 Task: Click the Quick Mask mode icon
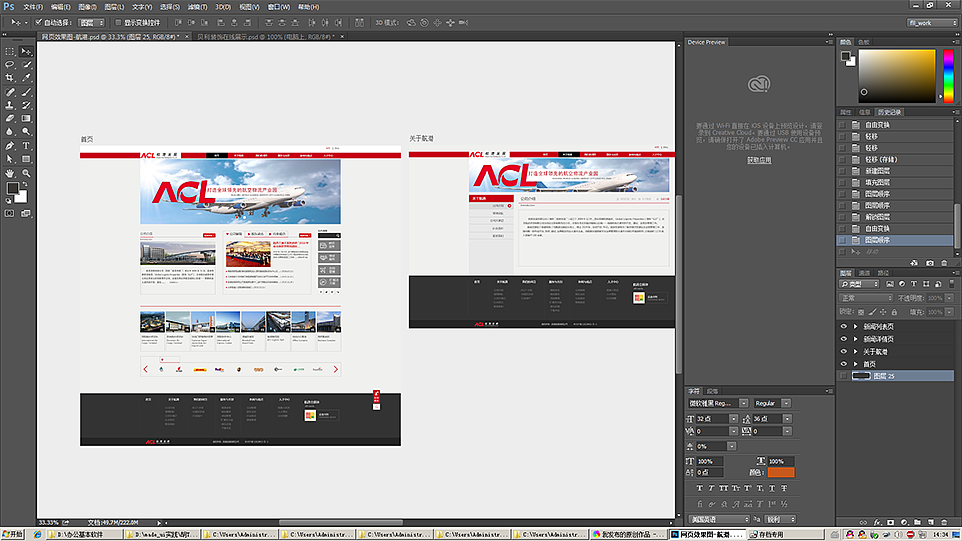click(x=10, y=213)
